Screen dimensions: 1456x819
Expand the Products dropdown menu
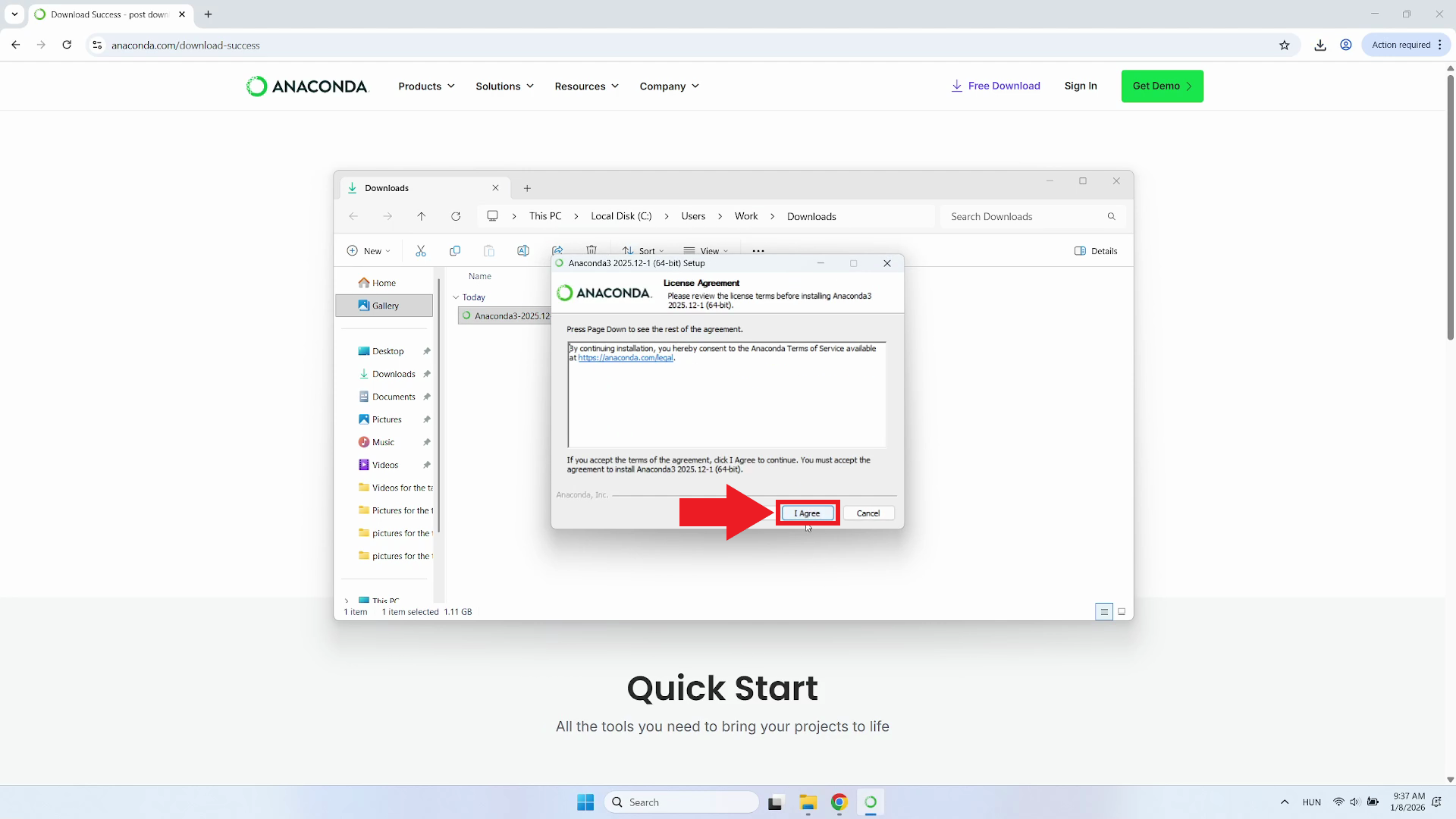[x=426, y=86]
